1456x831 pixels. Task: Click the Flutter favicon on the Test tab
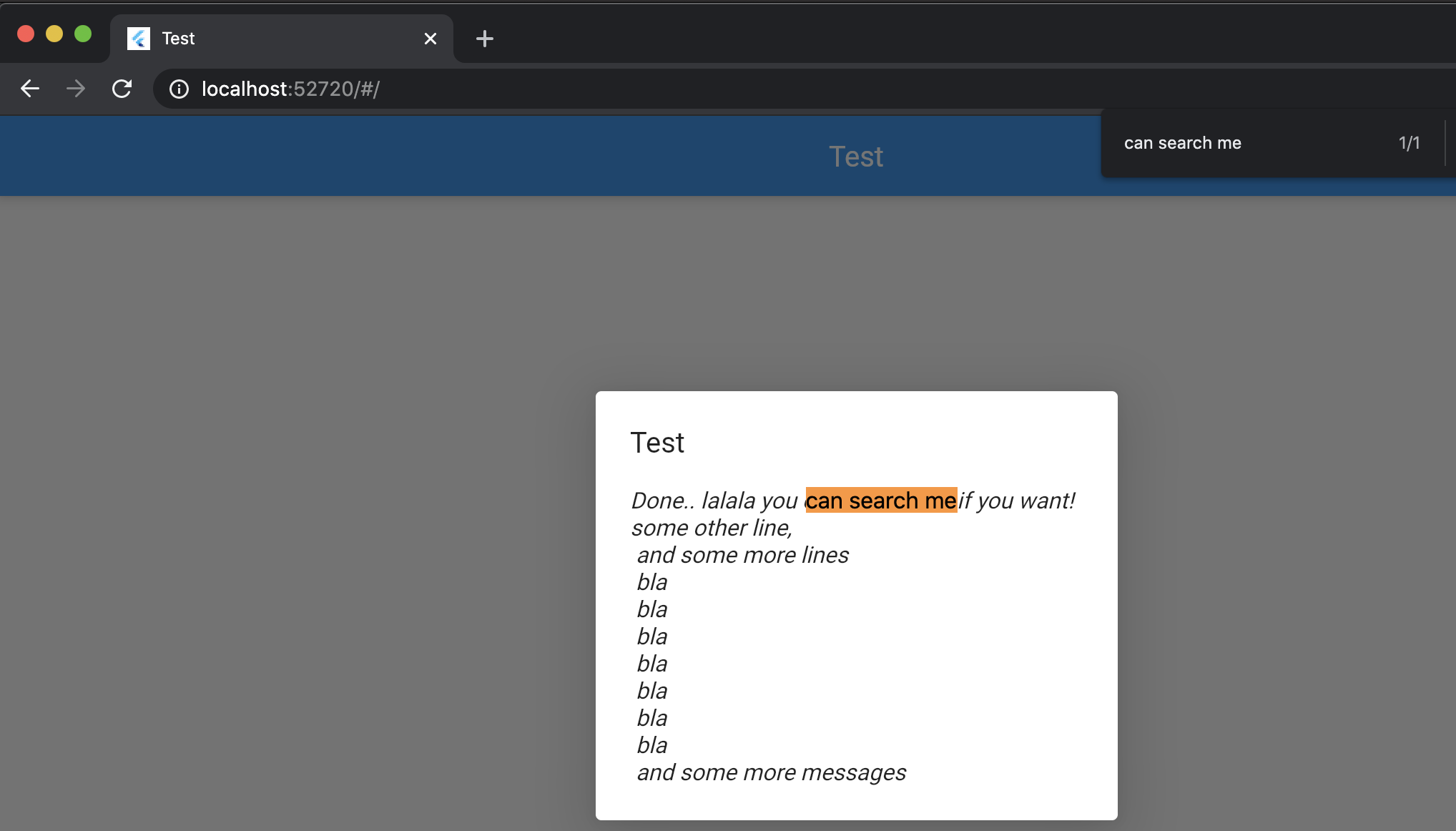138,39
